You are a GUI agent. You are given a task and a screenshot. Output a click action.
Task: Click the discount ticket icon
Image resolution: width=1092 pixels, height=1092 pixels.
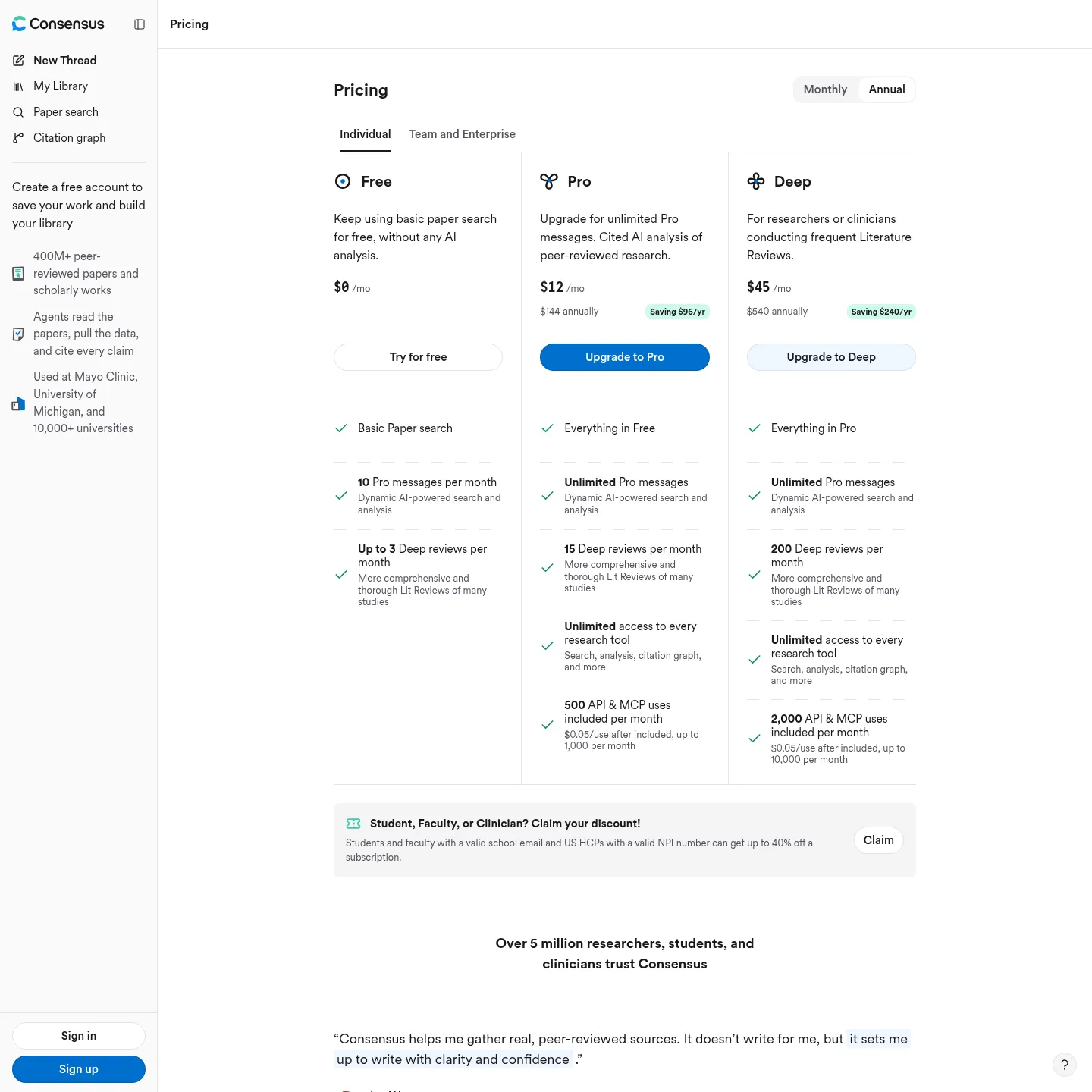click(353, 824)
